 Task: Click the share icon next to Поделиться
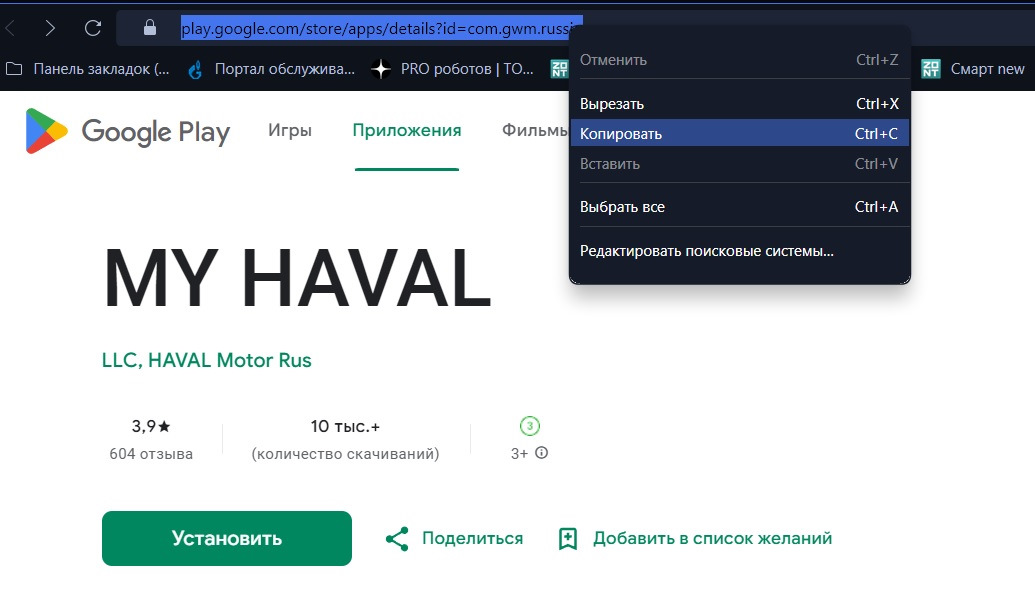tap(397, 538)
